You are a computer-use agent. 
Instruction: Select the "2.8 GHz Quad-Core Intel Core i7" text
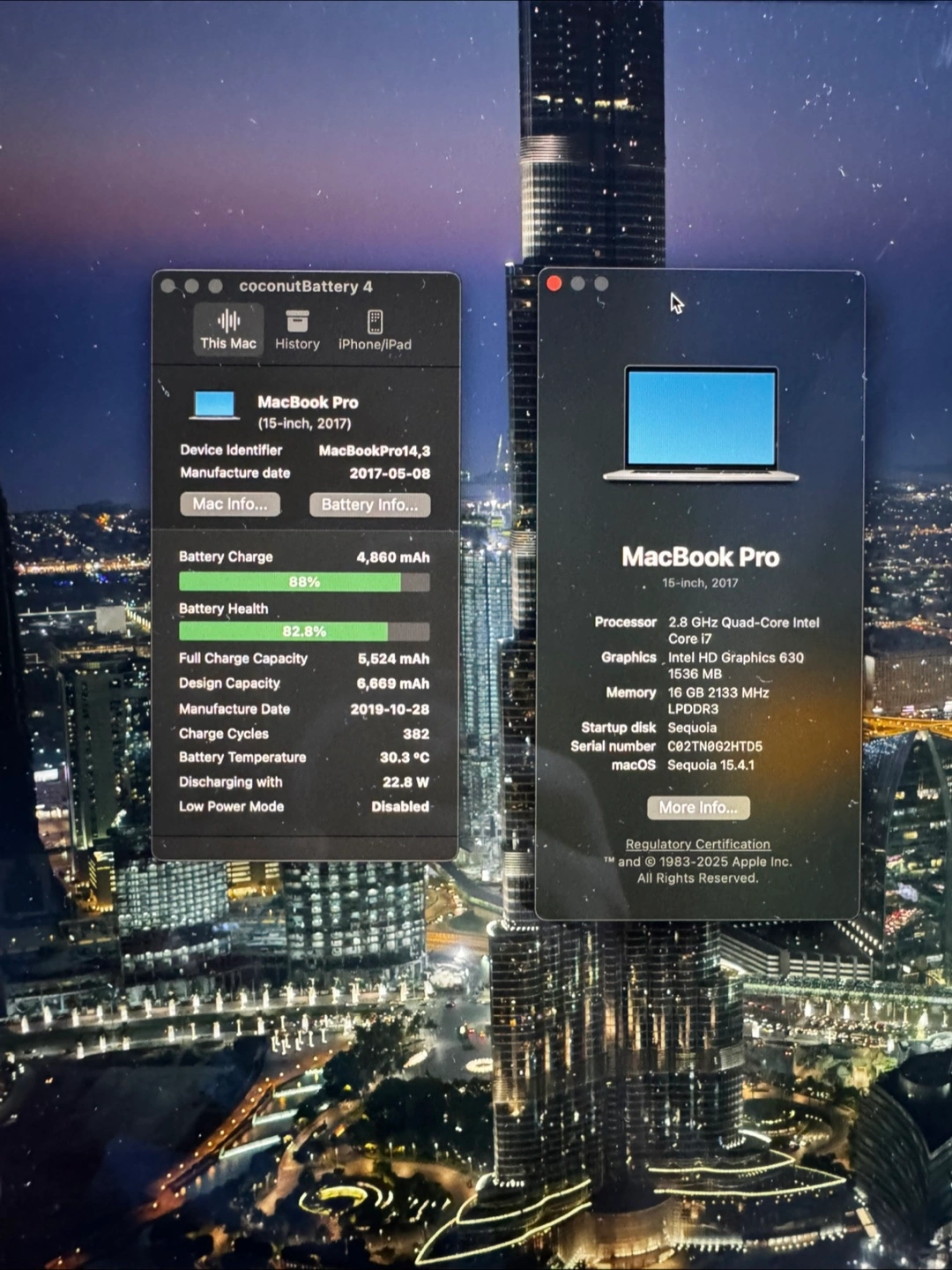(744, 631)
